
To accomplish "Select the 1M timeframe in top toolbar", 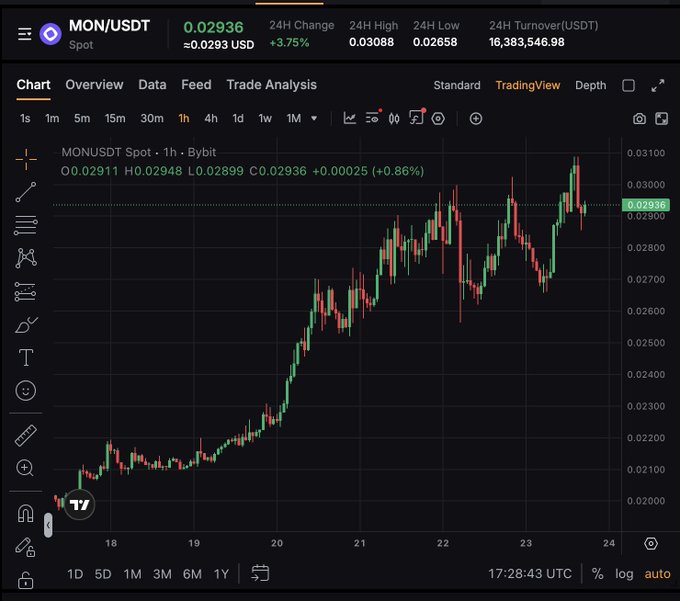I will click(294, 118).
